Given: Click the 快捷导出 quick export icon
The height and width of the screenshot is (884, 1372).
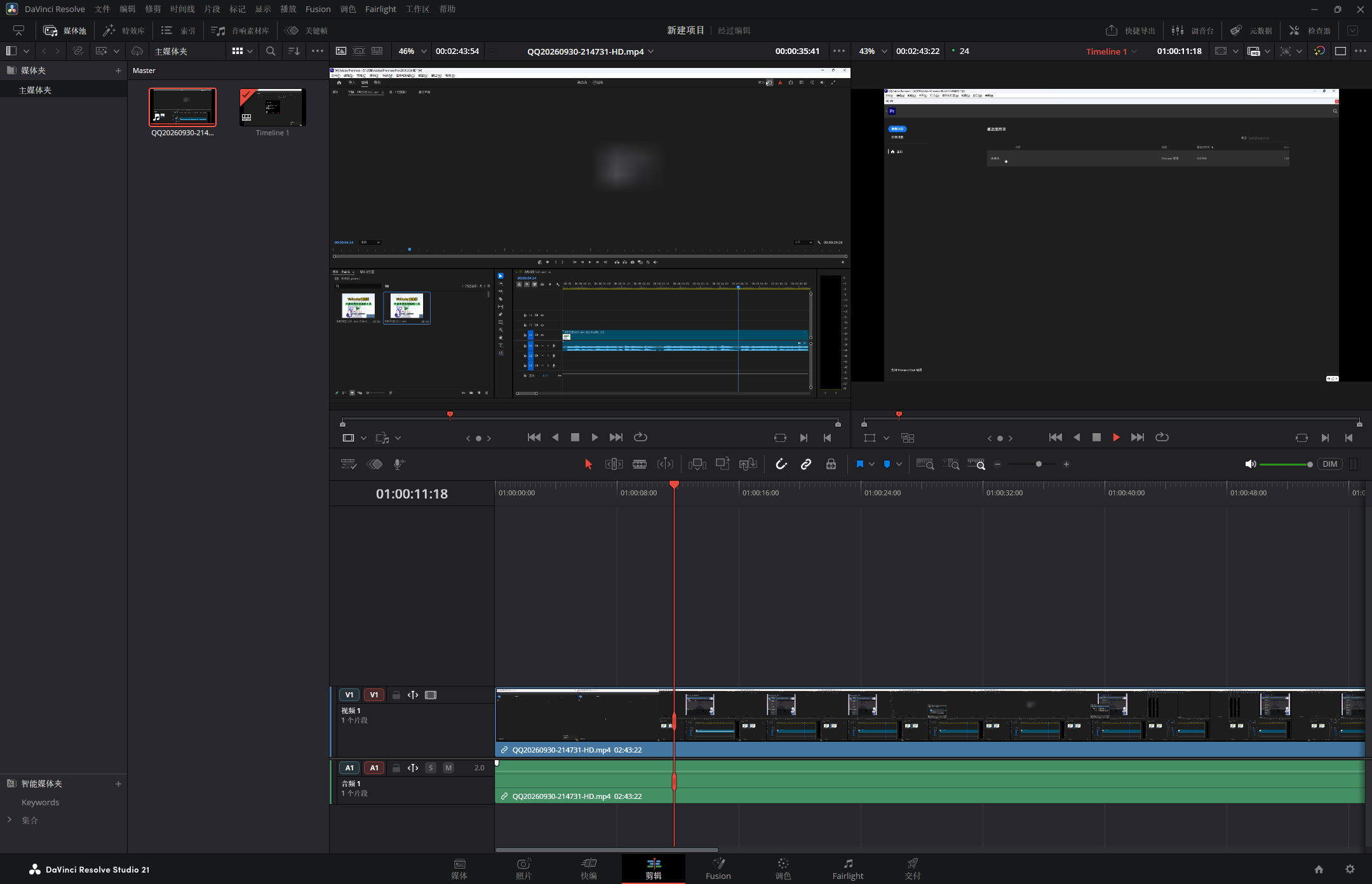Looking at the screenshot, I should (1112, 30).
